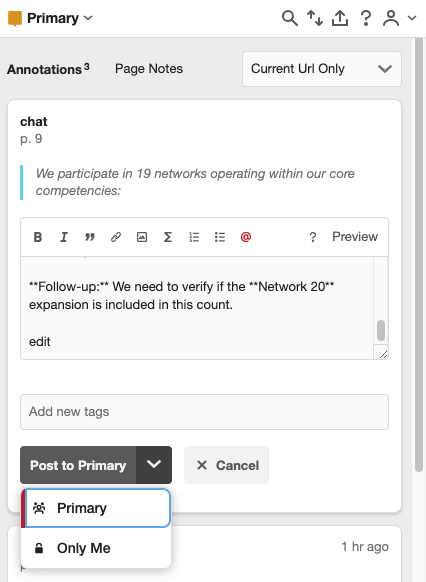Insert an image into annotation
This screenshot has width=426, height=582.
point(142,237)
